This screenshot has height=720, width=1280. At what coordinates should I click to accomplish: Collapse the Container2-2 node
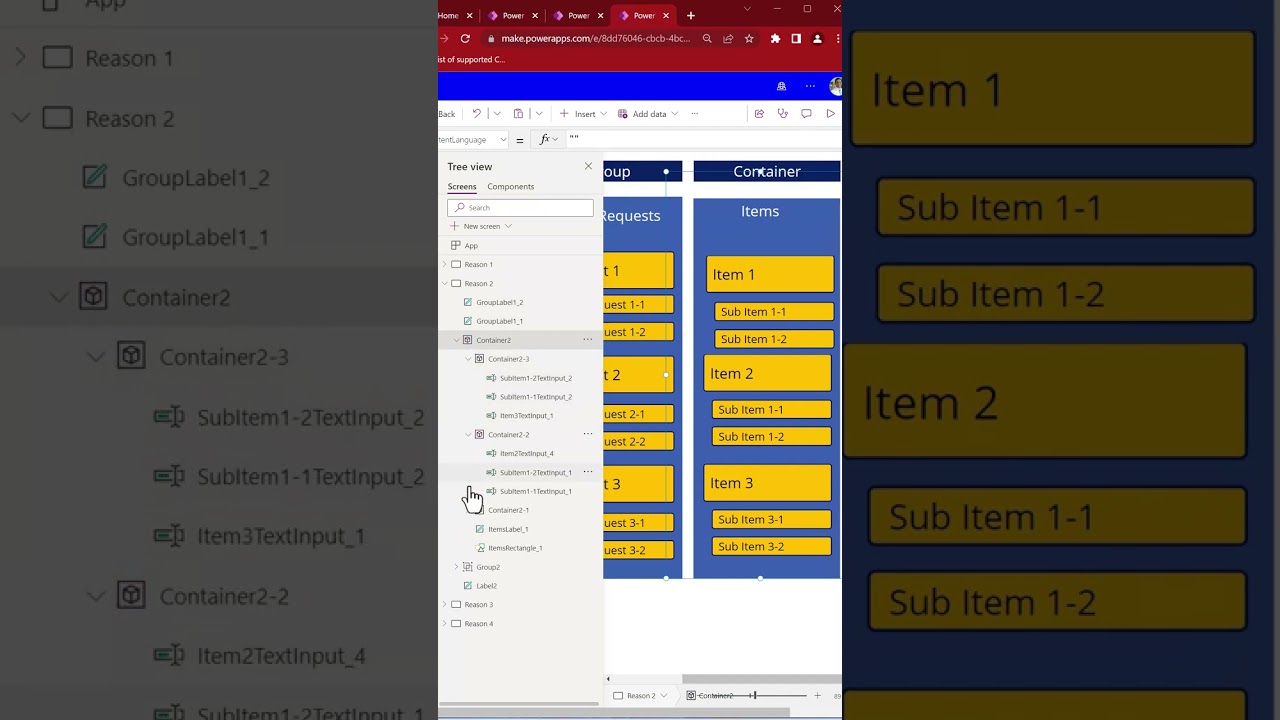point(468,435)
